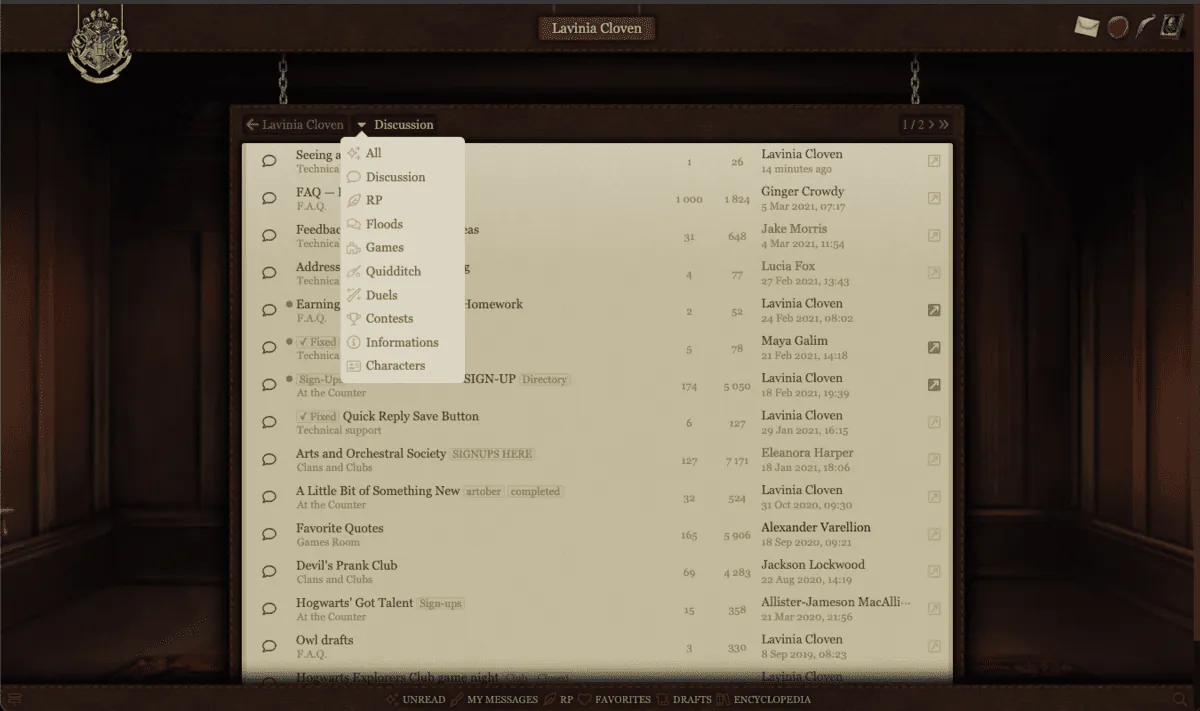1200x711 pixels.
Task: Click the completed tag
Action: (536, 492)
